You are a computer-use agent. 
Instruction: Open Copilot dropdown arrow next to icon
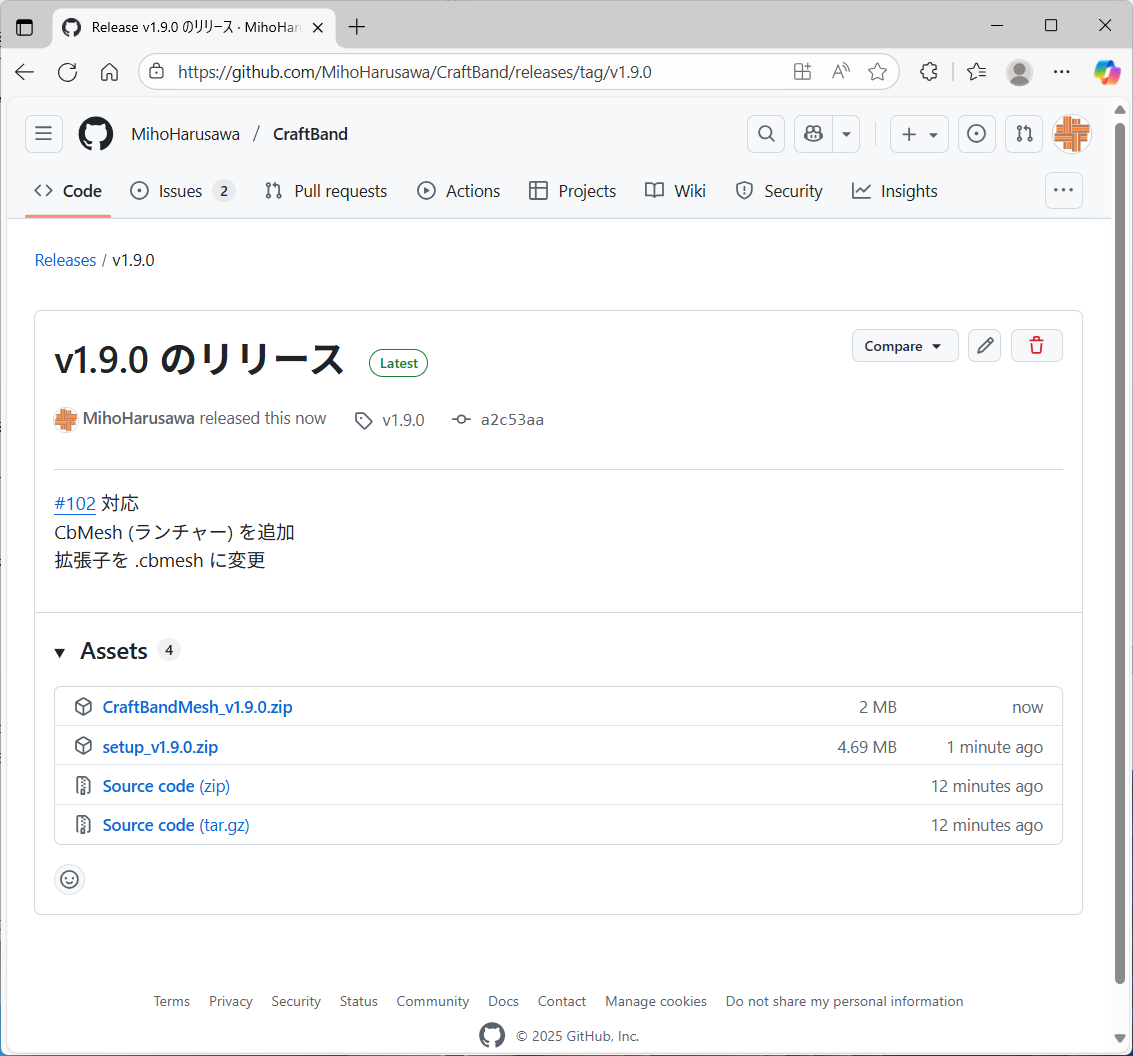(x=846, y=134)
